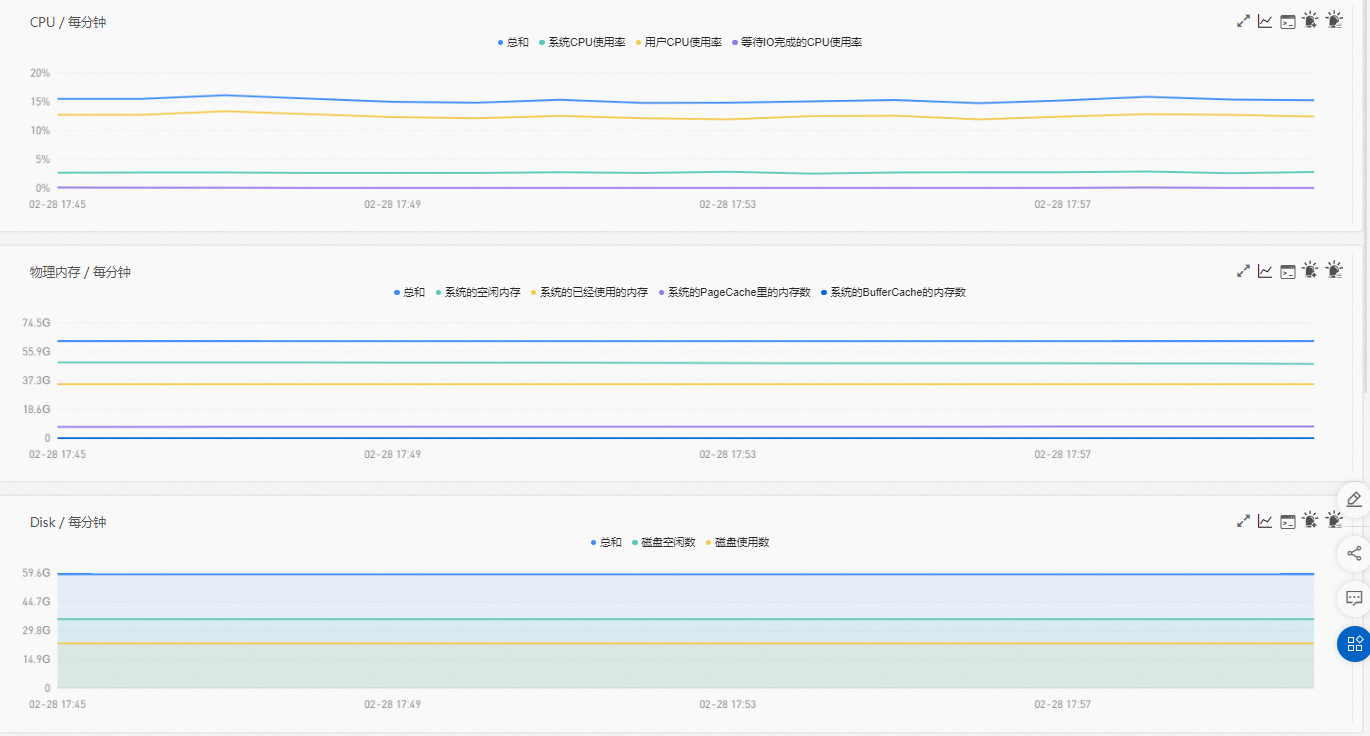Toggle 系统的空闲内存 legend series

[478, 292]
